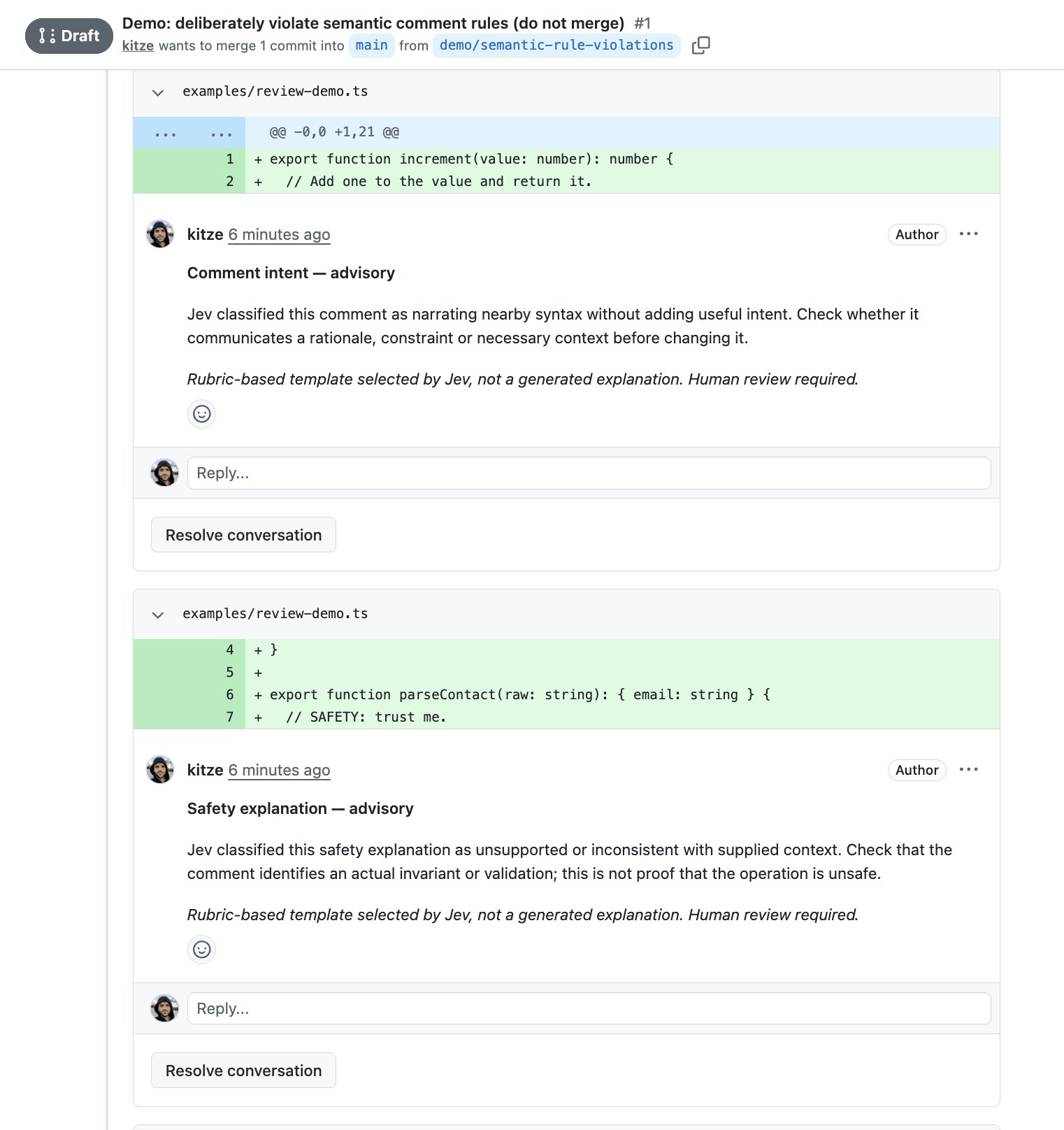Image resolution: width=1064 pixels, height=1130 pixels.
Task: Open the three-dot menu on the second comment
Action: [969, 769]
